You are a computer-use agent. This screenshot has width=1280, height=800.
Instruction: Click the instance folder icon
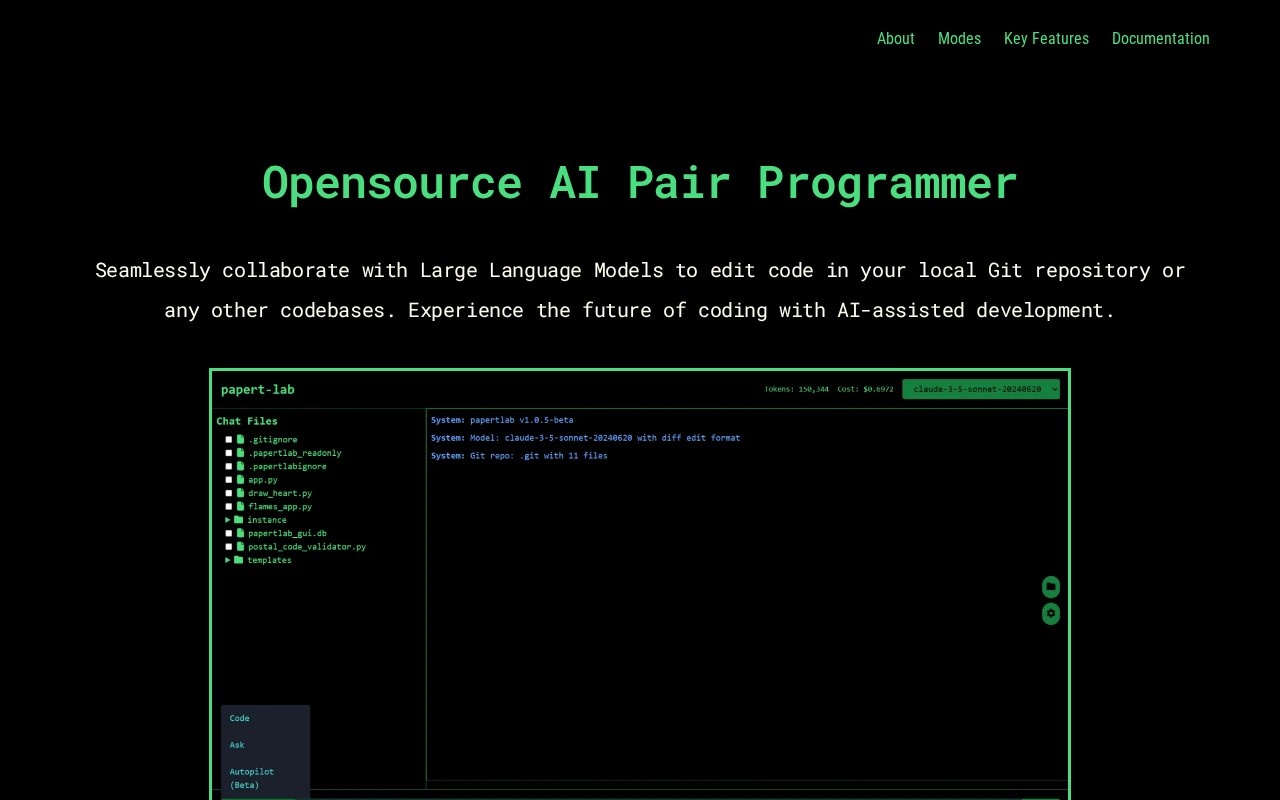click(x=239, y=520)
